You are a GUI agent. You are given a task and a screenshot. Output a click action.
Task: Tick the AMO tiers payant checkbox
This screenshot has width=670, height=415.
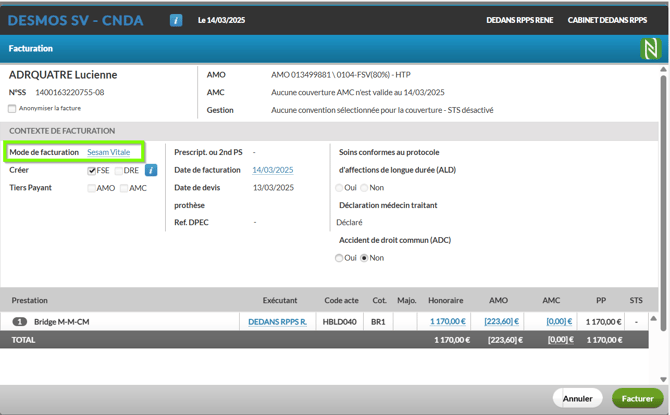tap(92, 188)
